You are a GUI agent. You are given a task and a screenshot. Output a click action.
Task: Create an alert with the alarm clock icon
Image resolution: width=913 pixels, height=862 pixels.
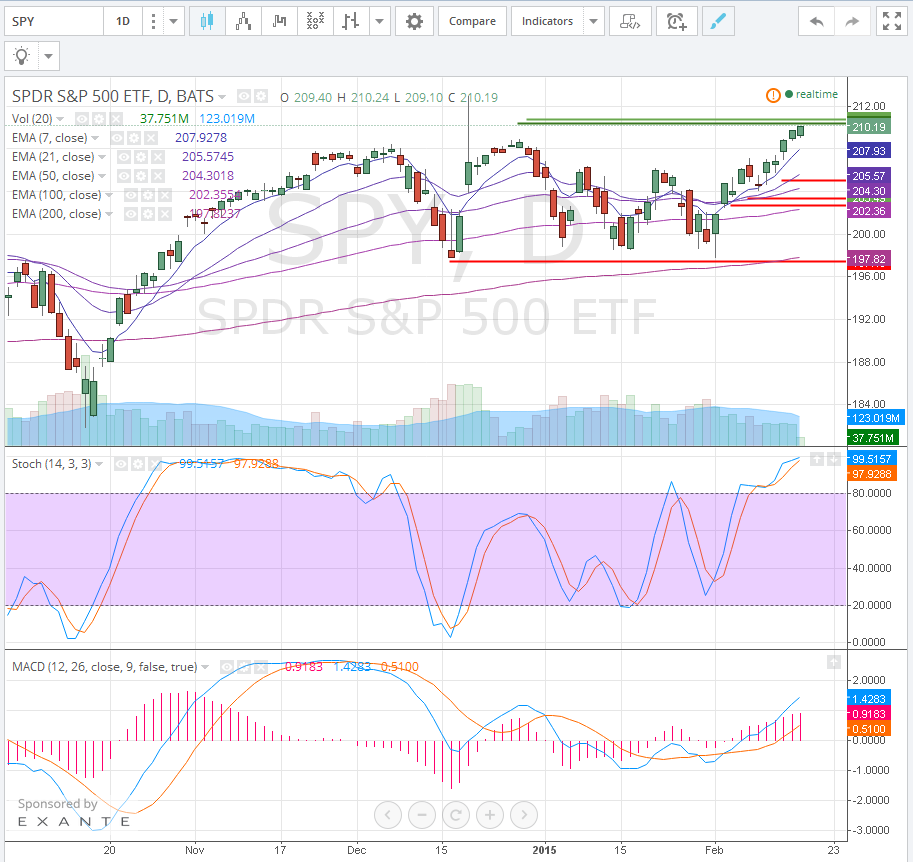pyautogui.click(x=677, y=22)
